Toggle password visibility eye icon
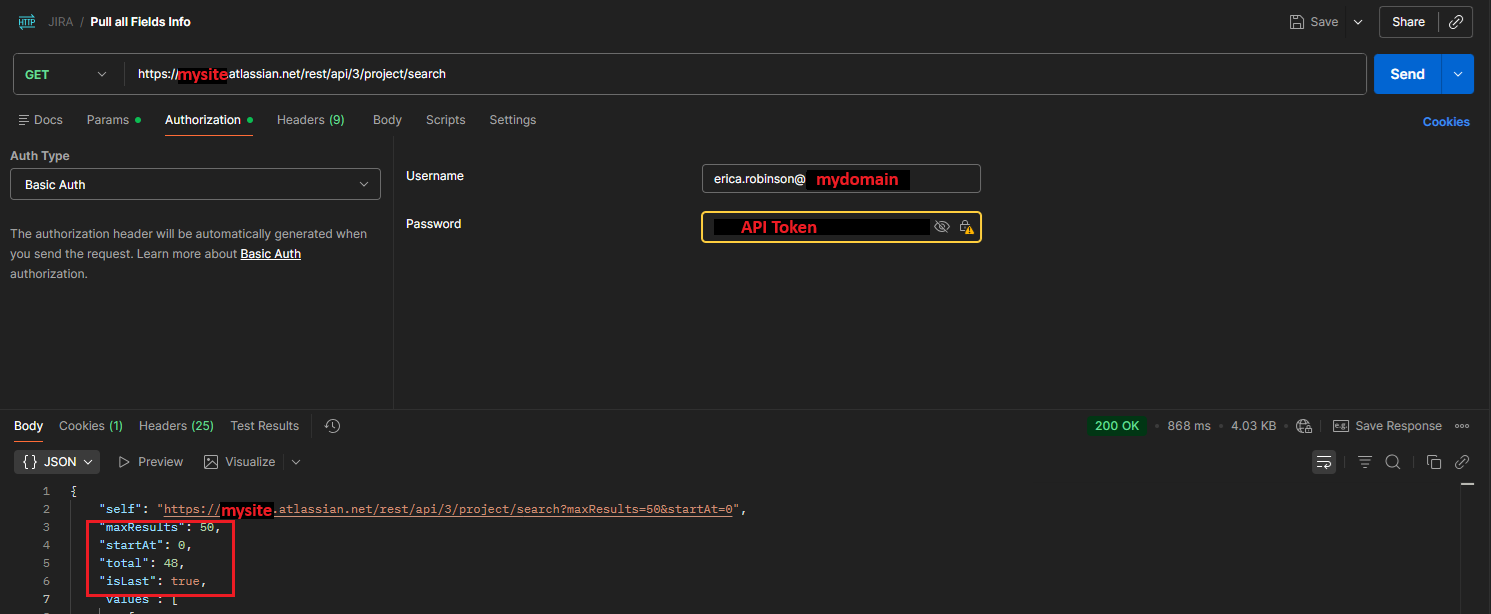1491x614 pixels. coord(941,227)
